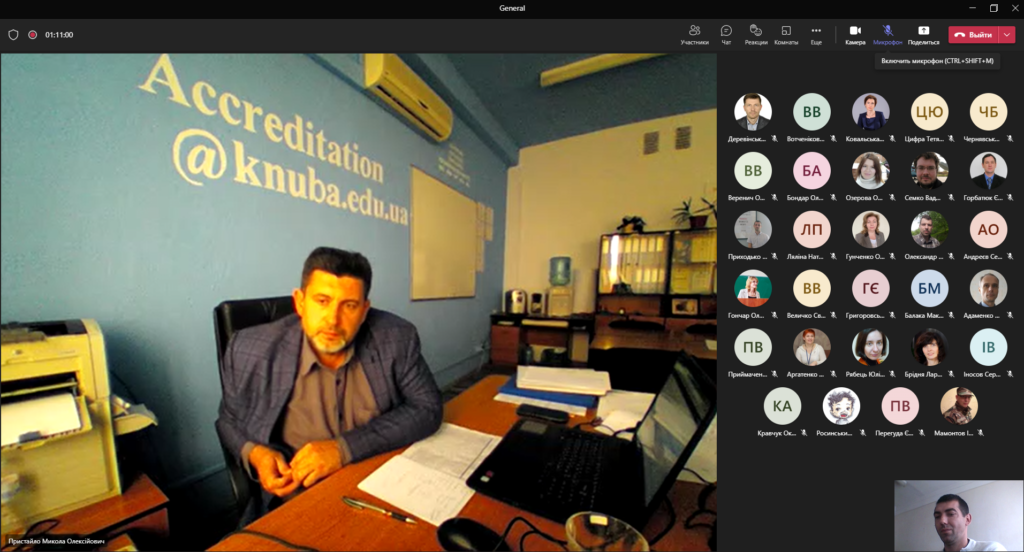Click muted mic icon beside Ляліна Нат...
The height and width of the screenshot is (552, 1024).
pos(833,256)
